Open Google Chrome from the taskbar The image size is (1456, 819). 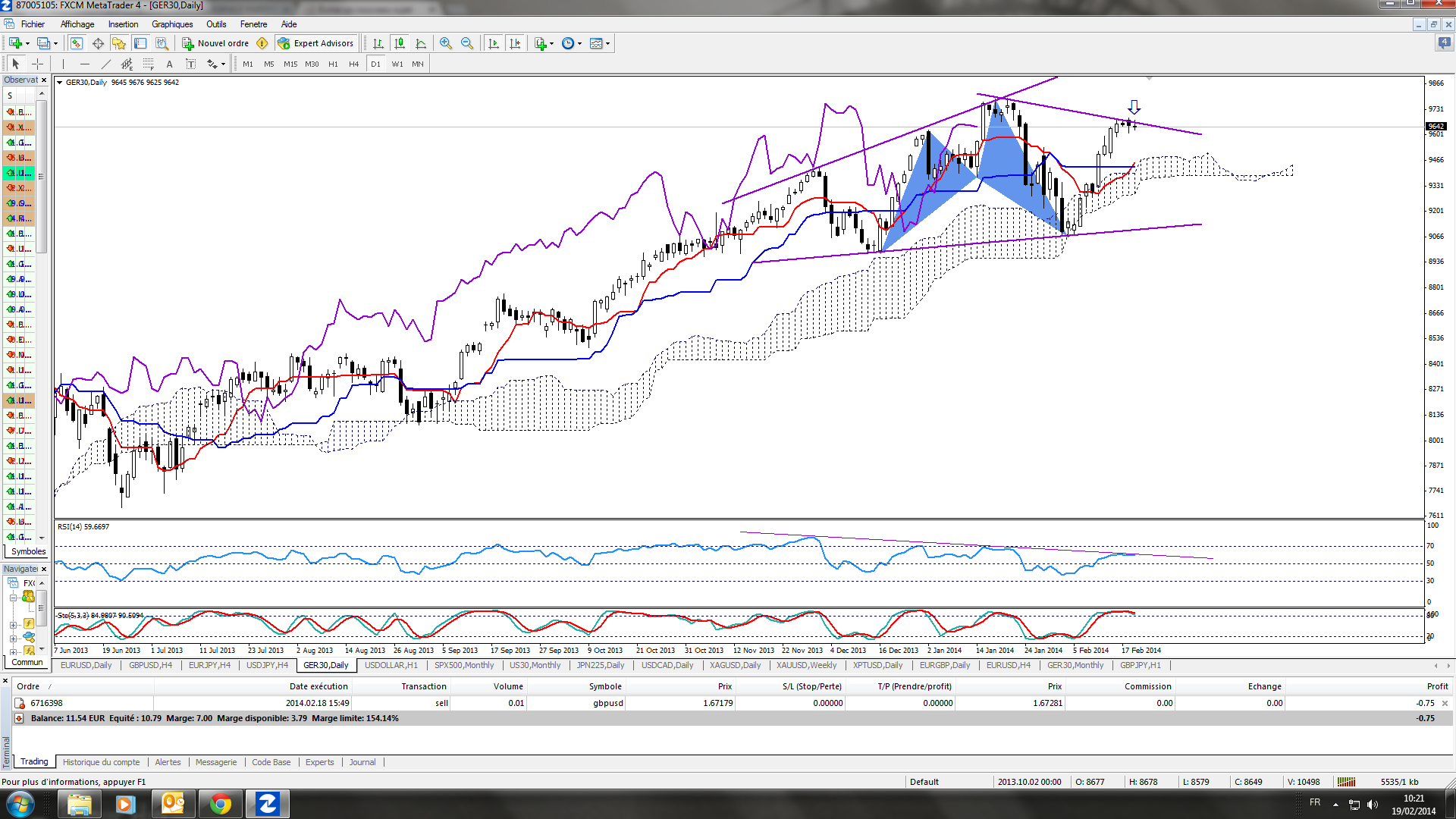[220, 804]
